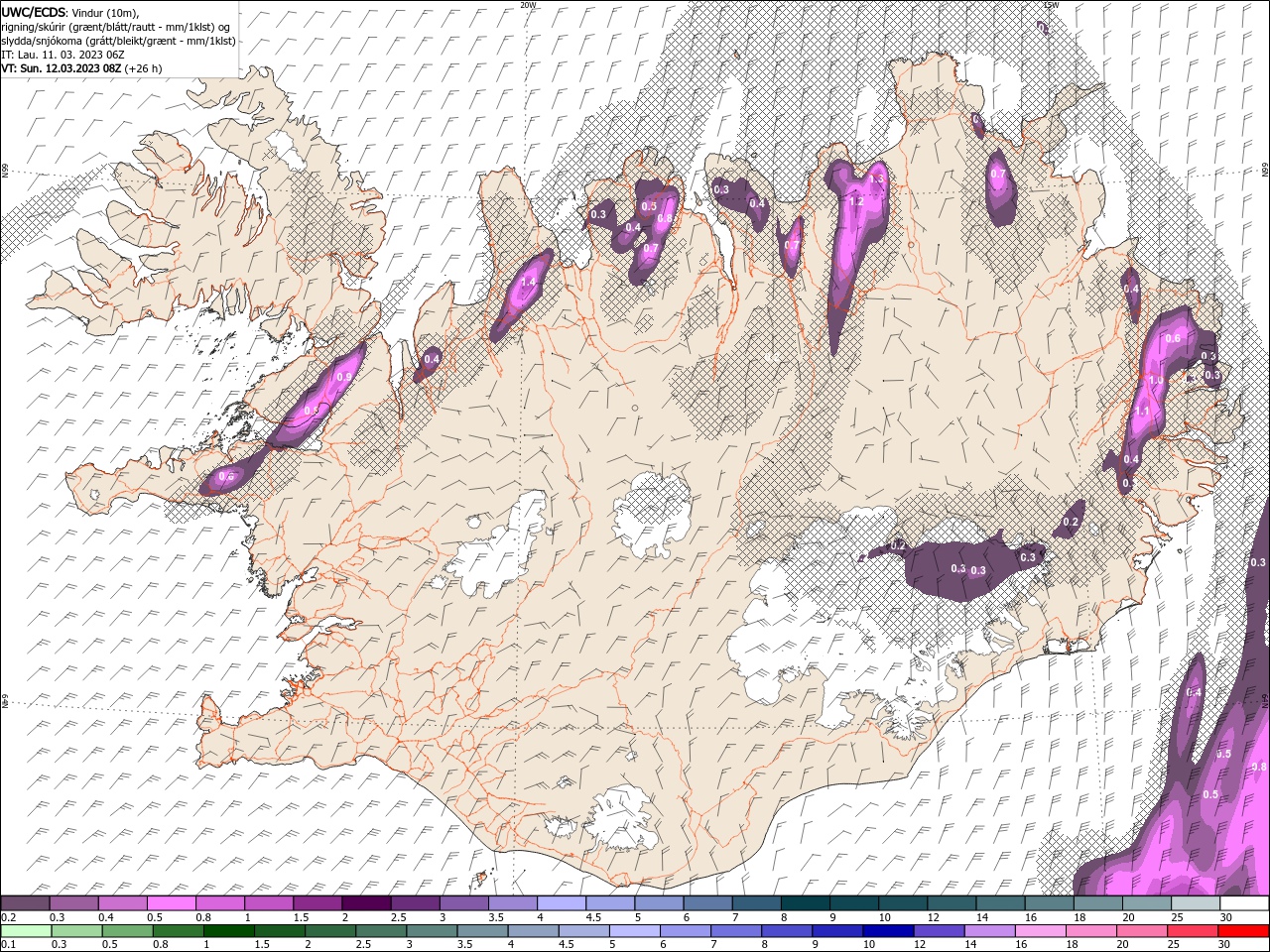This screenshot has height=952, width=1270.
Task: Select the "rigning/skúrir (grænt/blátt/rautt - mm/1klst) og" line
Action: point(116,27)
